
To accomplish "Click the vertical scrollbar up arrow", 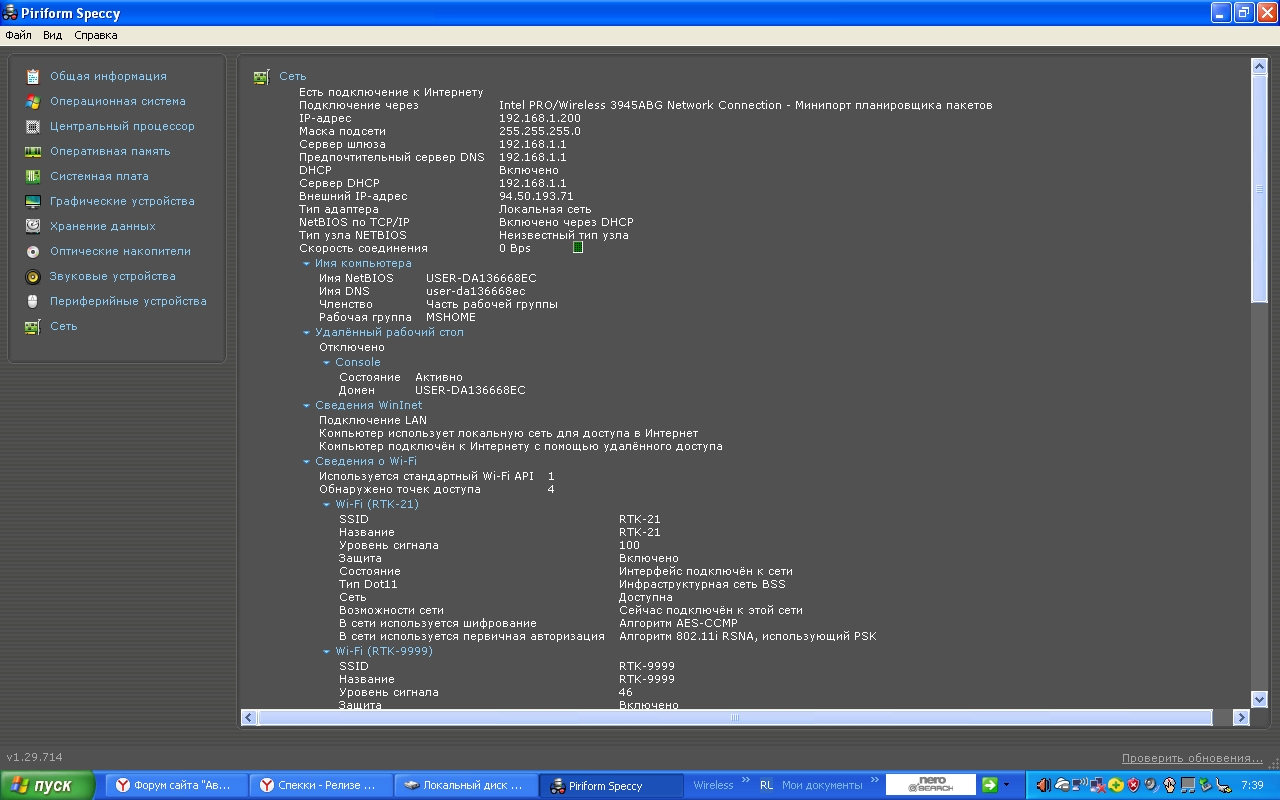I will pyautogui.click(x=1259, y=66).
